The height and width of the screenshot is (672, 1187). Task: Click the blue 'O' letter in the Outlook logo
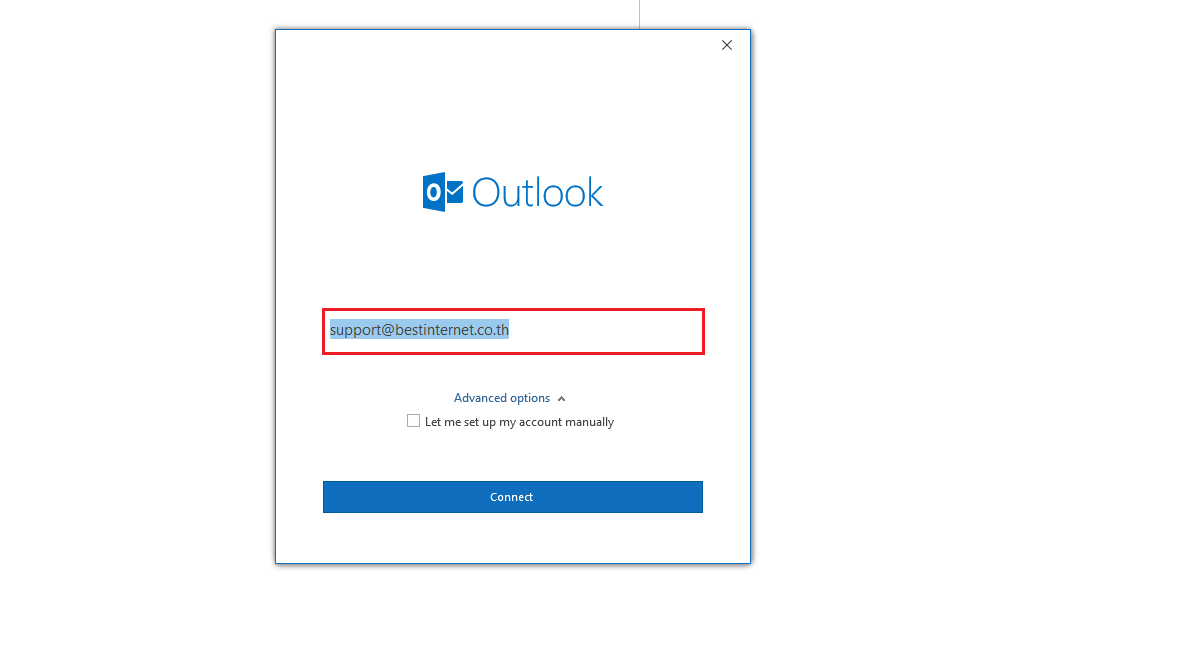pyautogui.click(x=434, y=192)
